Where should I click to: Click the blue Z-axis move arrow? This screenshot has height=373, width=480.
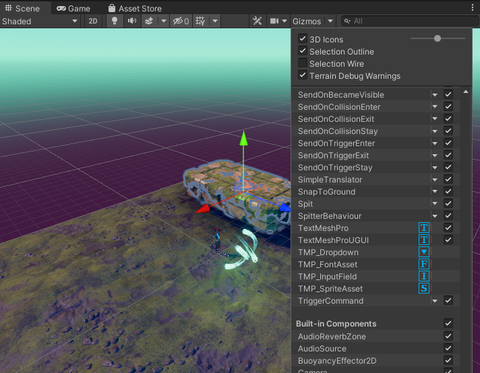coord(285,207)
